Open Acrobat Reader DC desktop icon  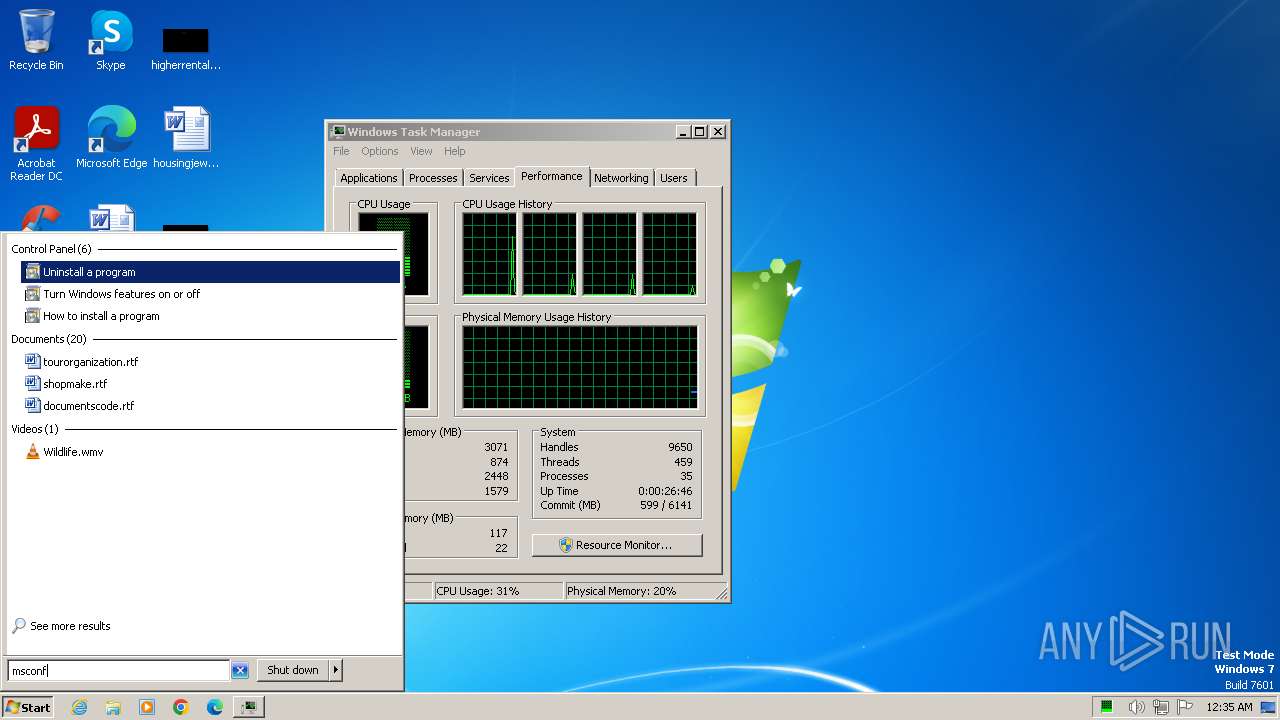[x=36, y=143]
